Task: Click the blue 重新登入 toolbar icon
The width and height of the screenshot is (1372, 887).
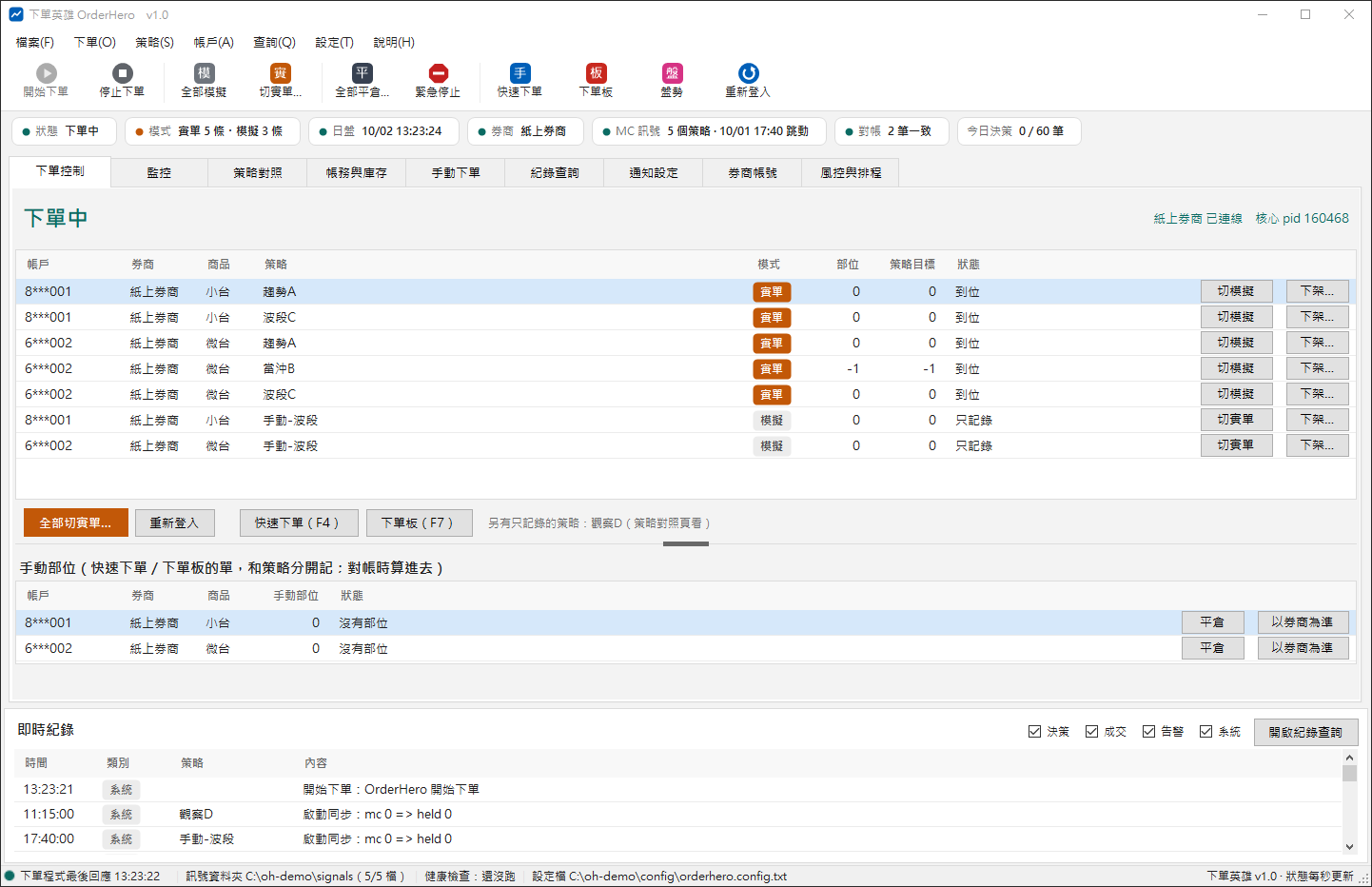Action: (748, 80)
